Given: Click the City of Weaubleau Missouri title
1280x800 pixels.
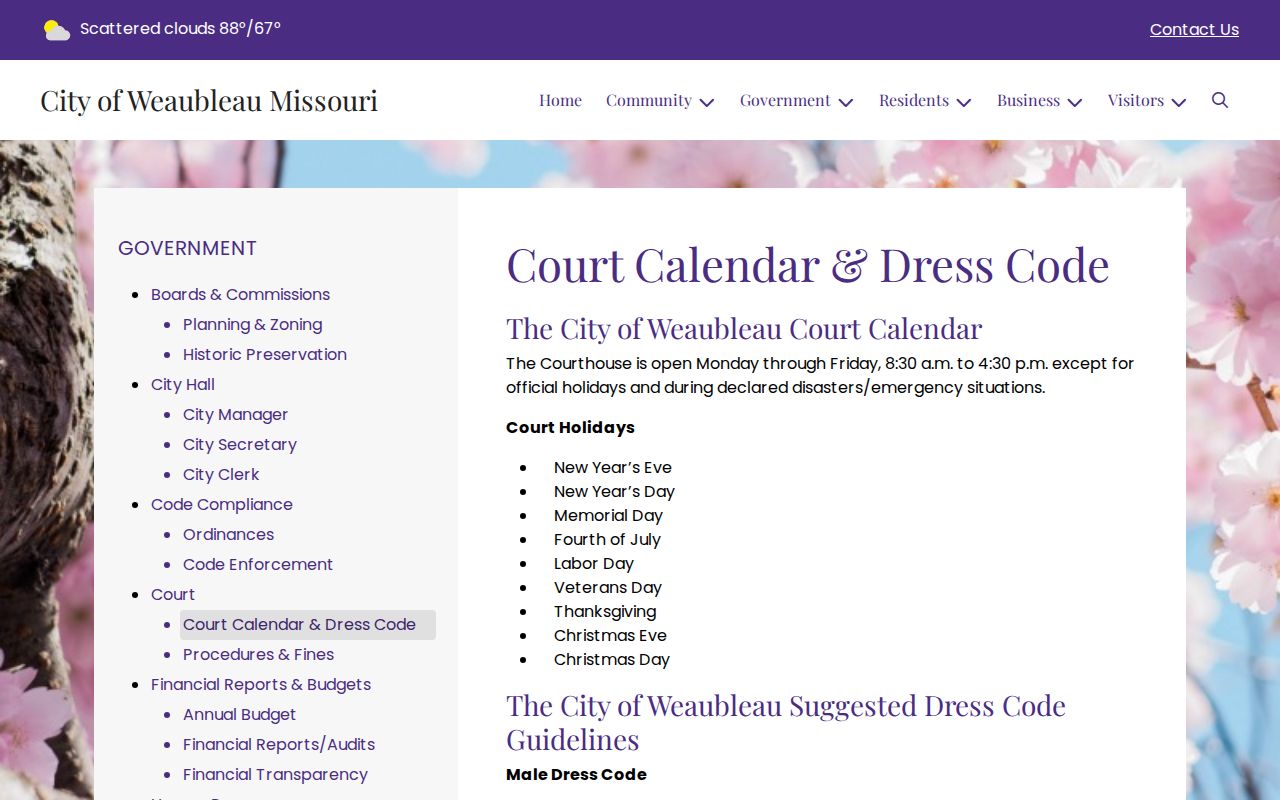Looking at the screenshot, I should (x=209, y=100).
